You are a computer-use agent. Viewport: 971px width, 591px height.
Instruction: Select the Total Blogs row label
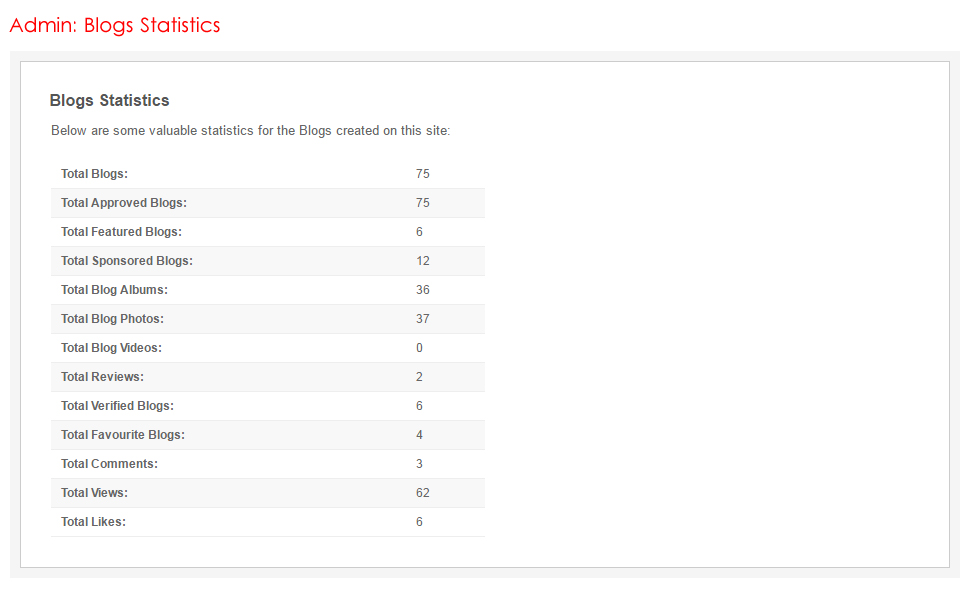tap(94, 174)
